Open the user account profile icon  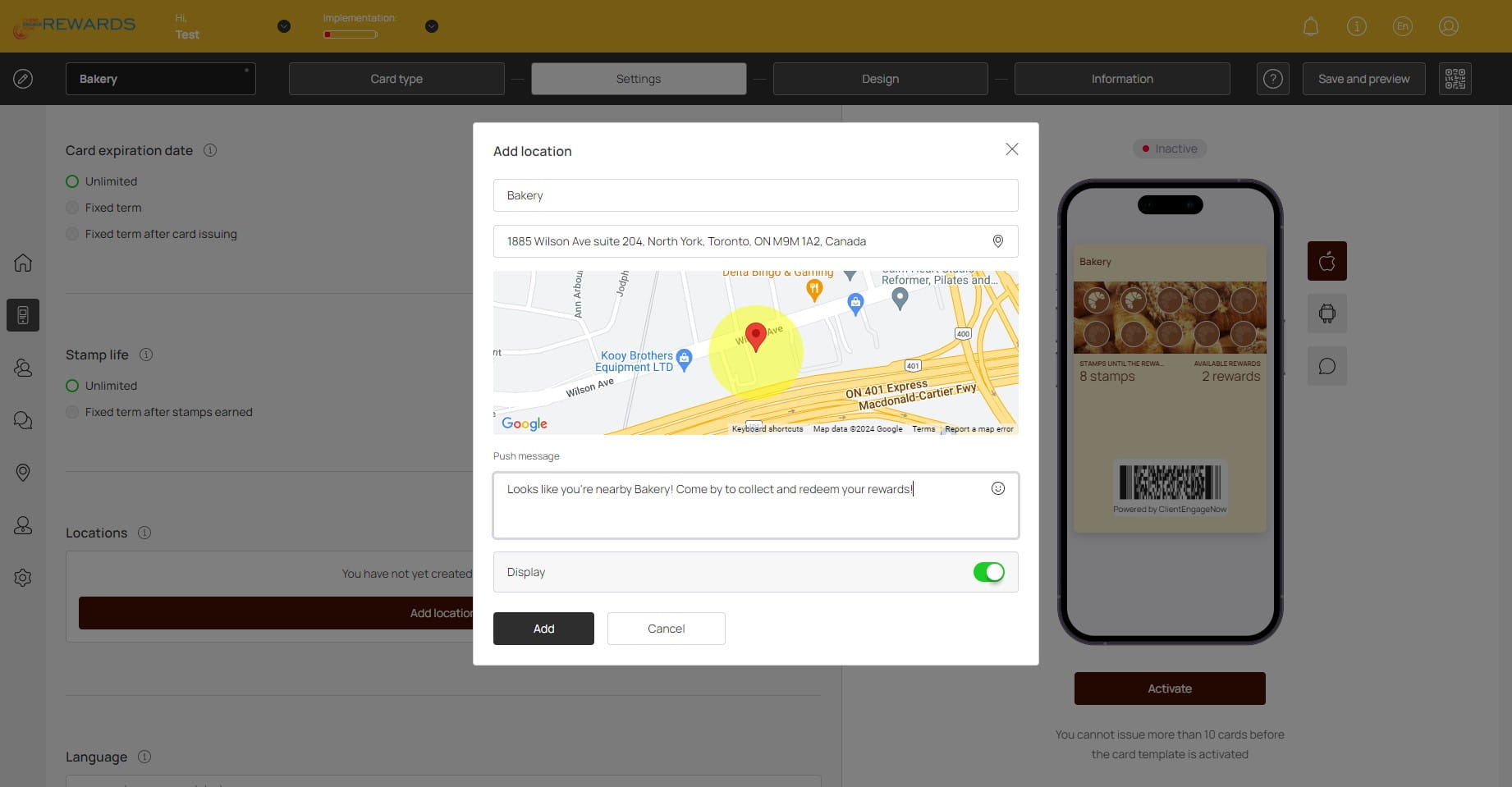[x=1449, y=26]
